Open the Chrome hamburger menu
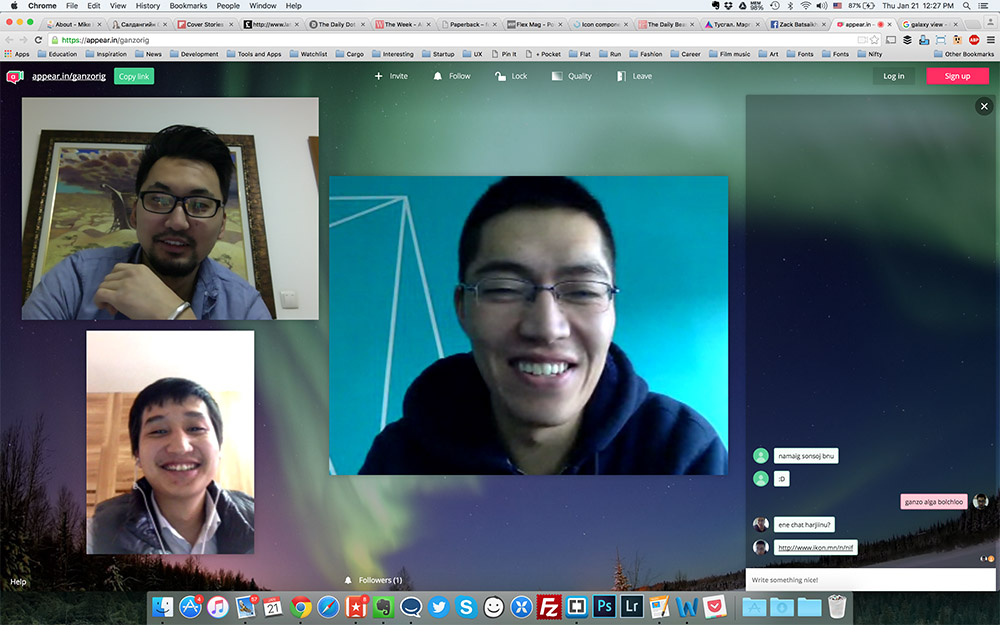The height and width of the screenshot is (625, 1000). pos(990,40)
